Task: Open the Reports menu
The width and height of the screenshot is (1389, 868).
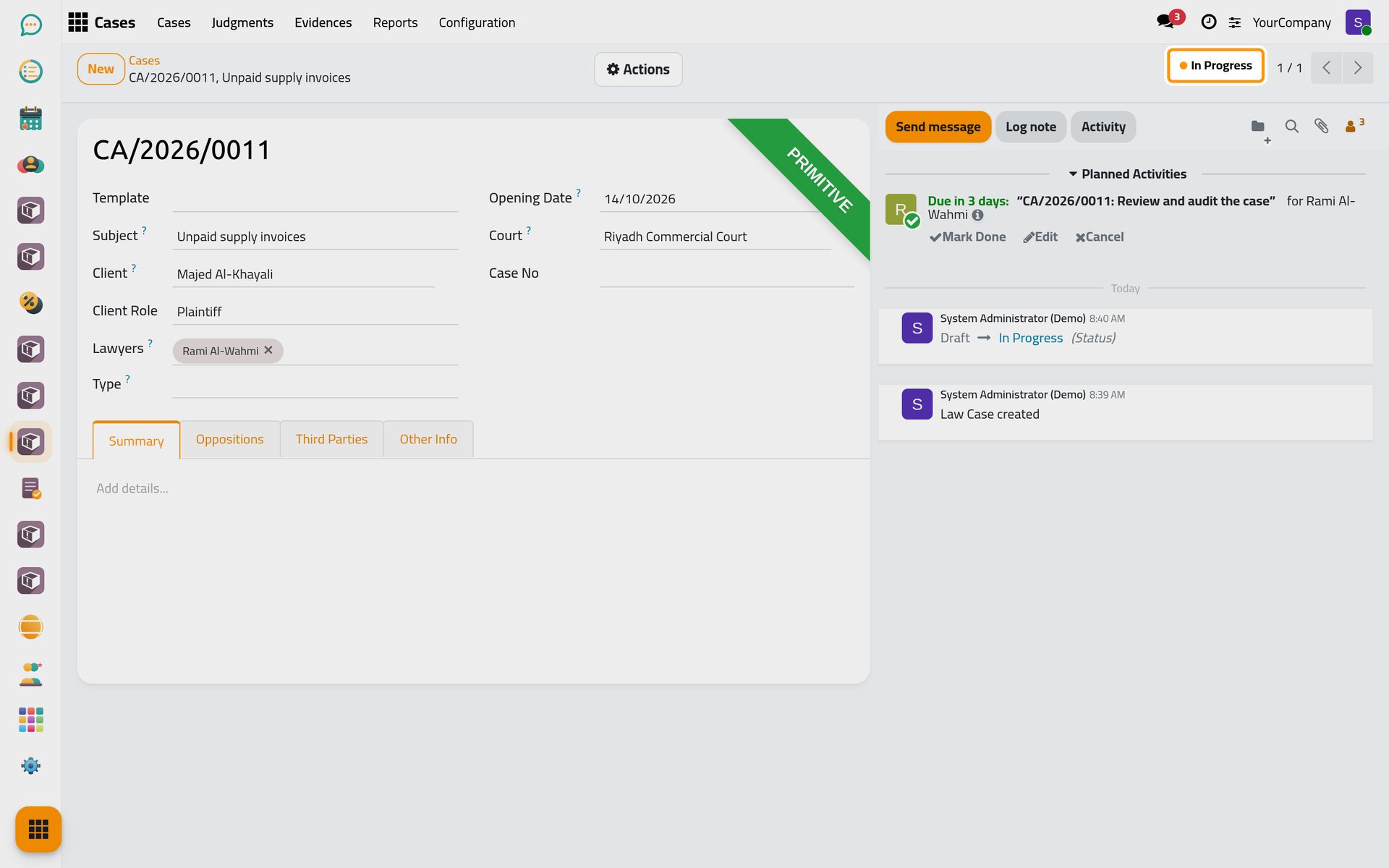Action: [x=395, y=22]
